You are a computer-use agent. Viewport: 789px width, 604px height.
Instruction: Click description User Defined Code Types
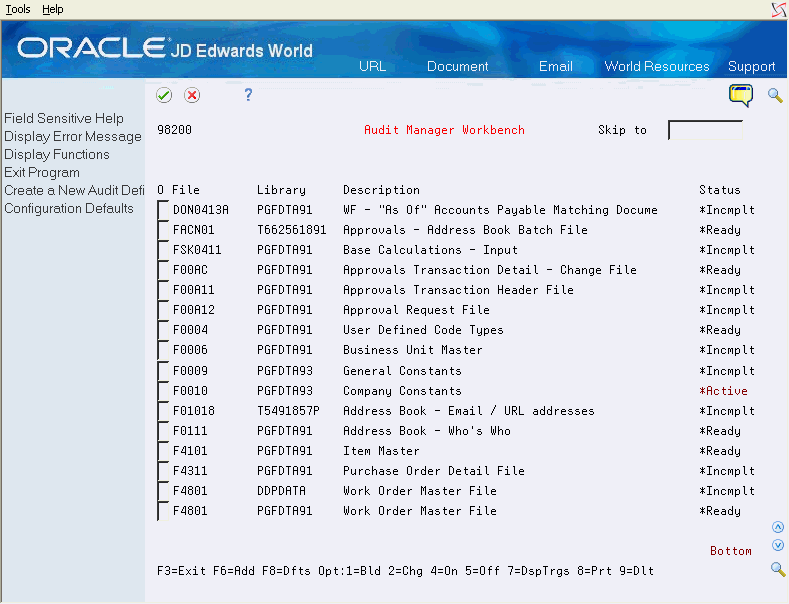[423, 330]
